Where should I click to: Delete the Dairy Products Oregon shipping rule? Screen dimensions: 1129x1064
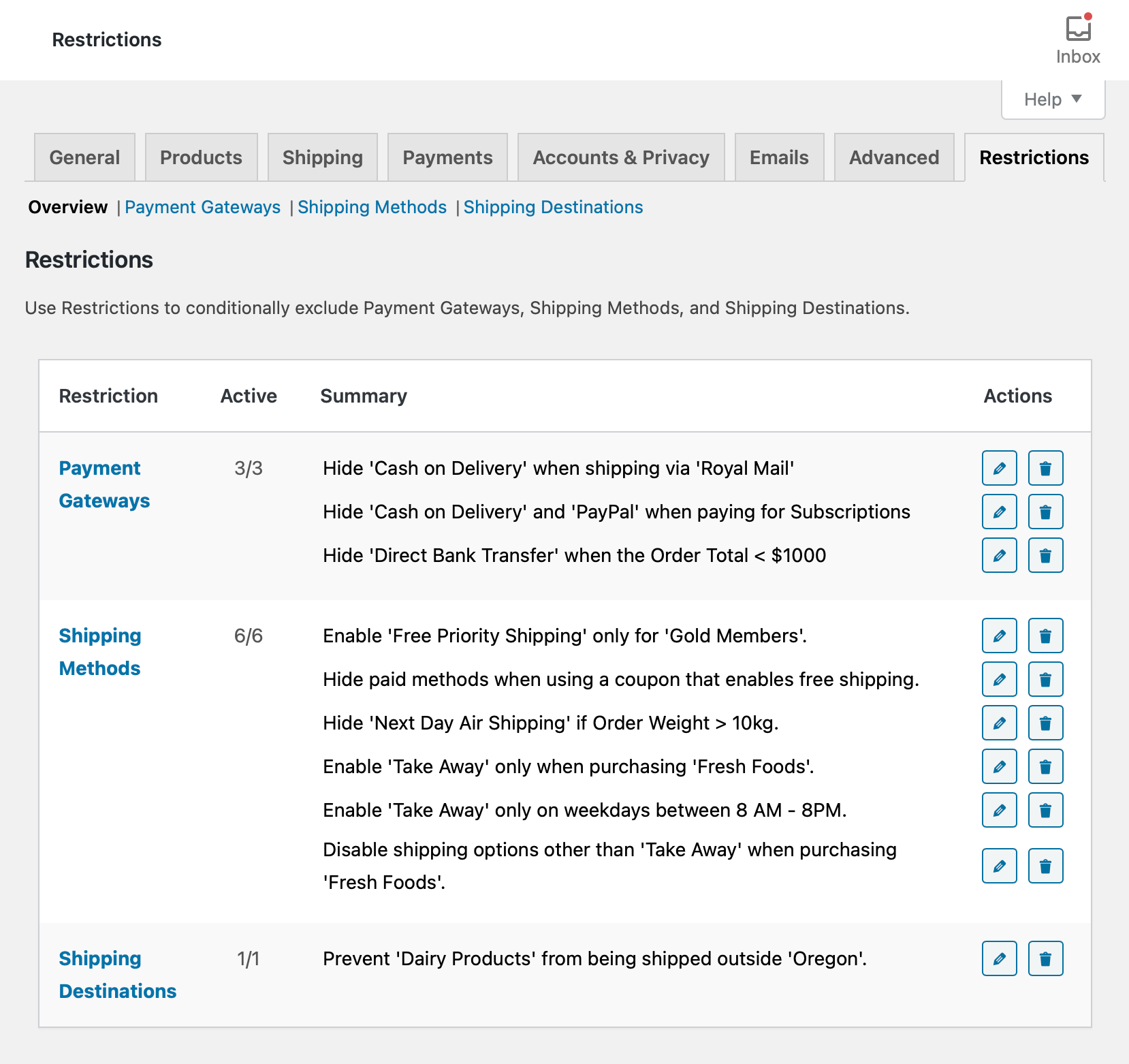(1045, 958)
